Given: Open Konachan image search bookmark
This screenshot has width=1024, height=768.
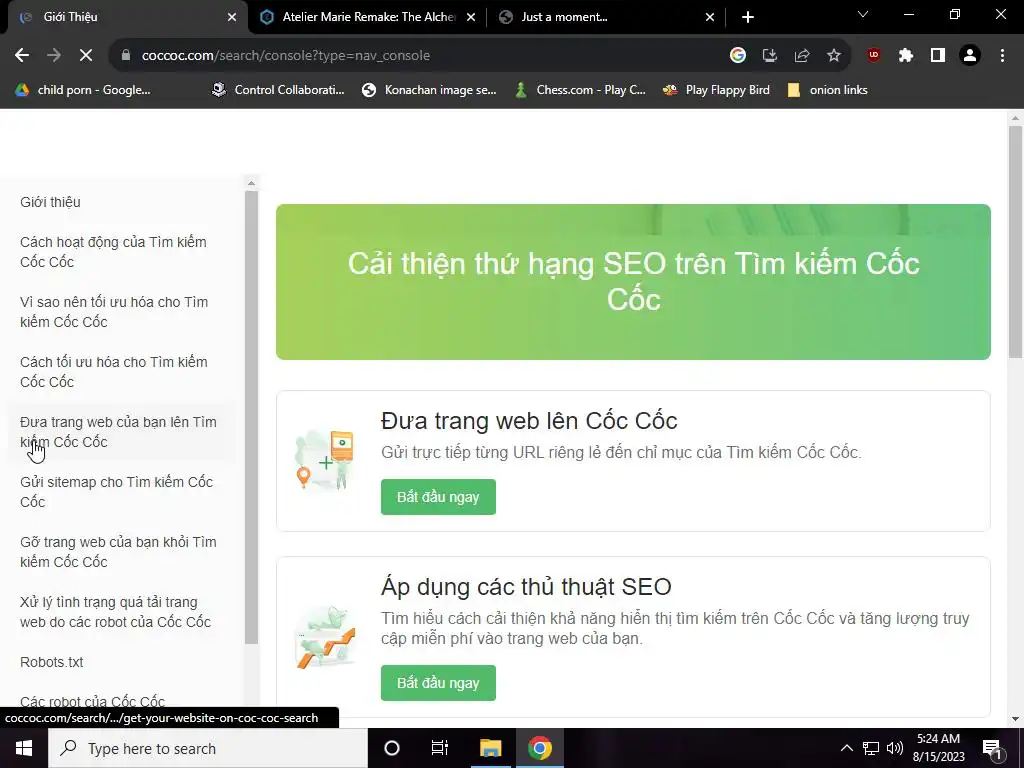Looking at the screenshot, I should 430,90.
